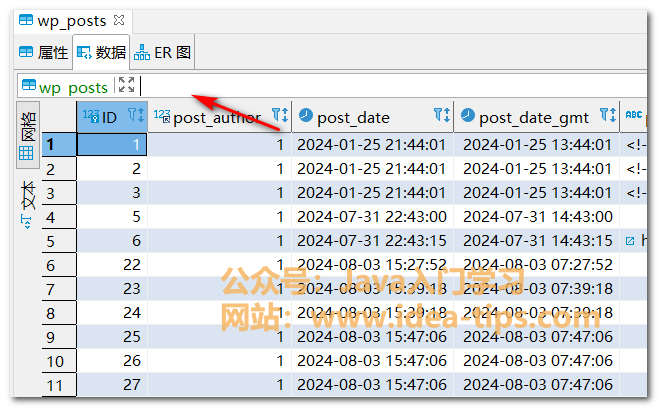Viewport: 658px width, 408px height.
Task: Select row number 5 header
Action: [x=59, y=241]
